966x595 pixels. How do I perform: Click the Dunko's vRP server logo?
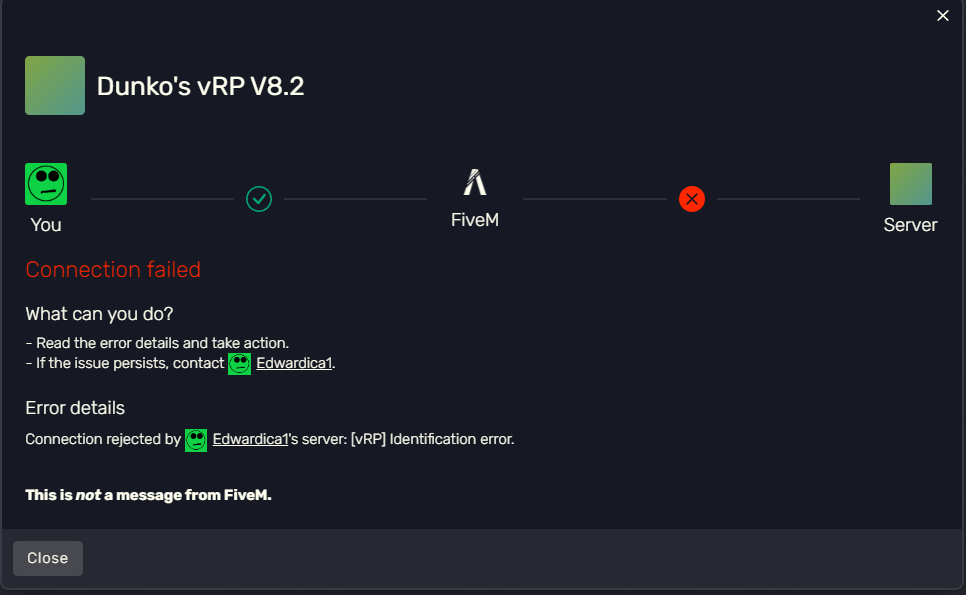click(55, 85)
